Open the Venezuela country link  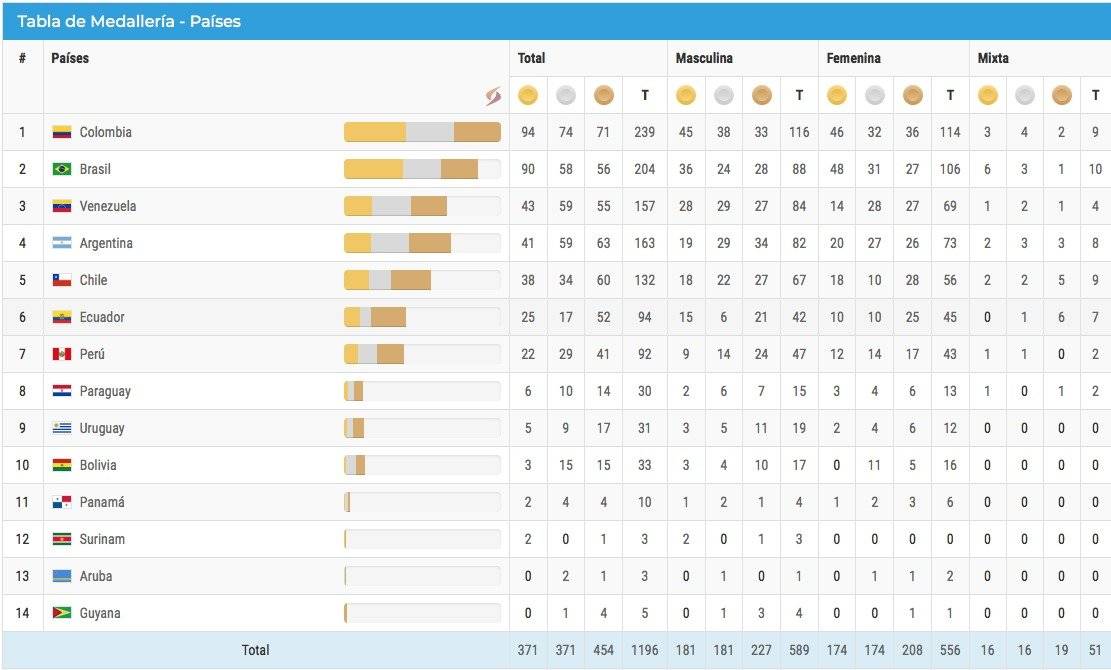coord(108,206)
